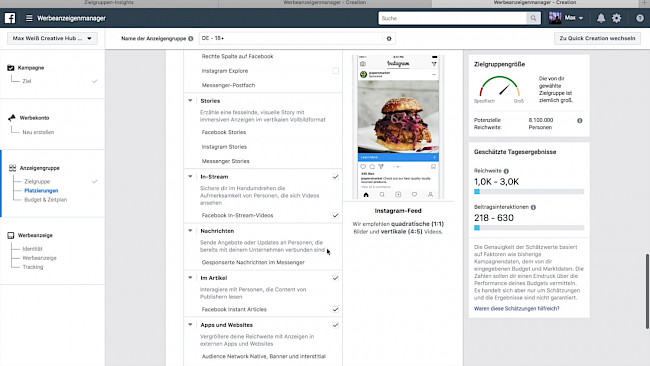Click info icon next to Reichweite
650x366 pixels.
coord(506,171)
